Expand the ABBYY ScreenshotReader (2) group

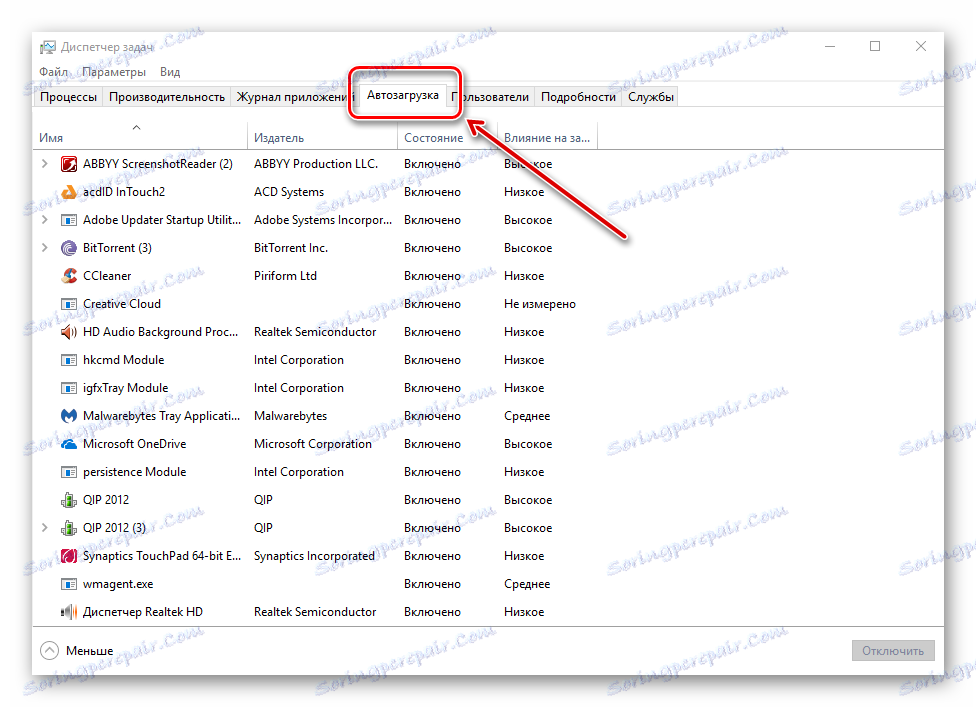coord(44,164)
